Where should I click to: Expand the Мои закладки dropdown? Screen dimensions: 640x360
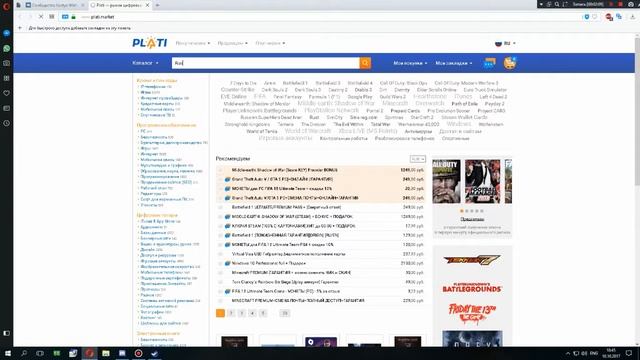click(x=454, y=63)
